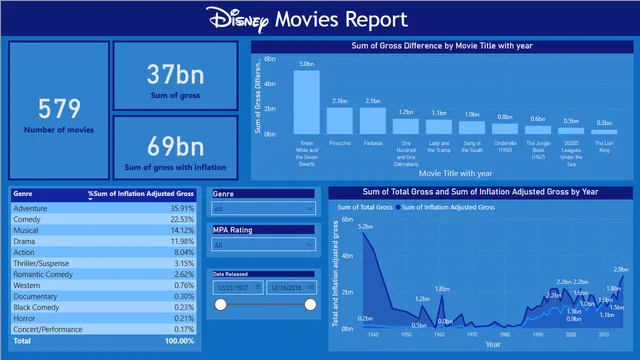Select the Song of the South bar
This screenshot has height=360, width=640.
472,127
